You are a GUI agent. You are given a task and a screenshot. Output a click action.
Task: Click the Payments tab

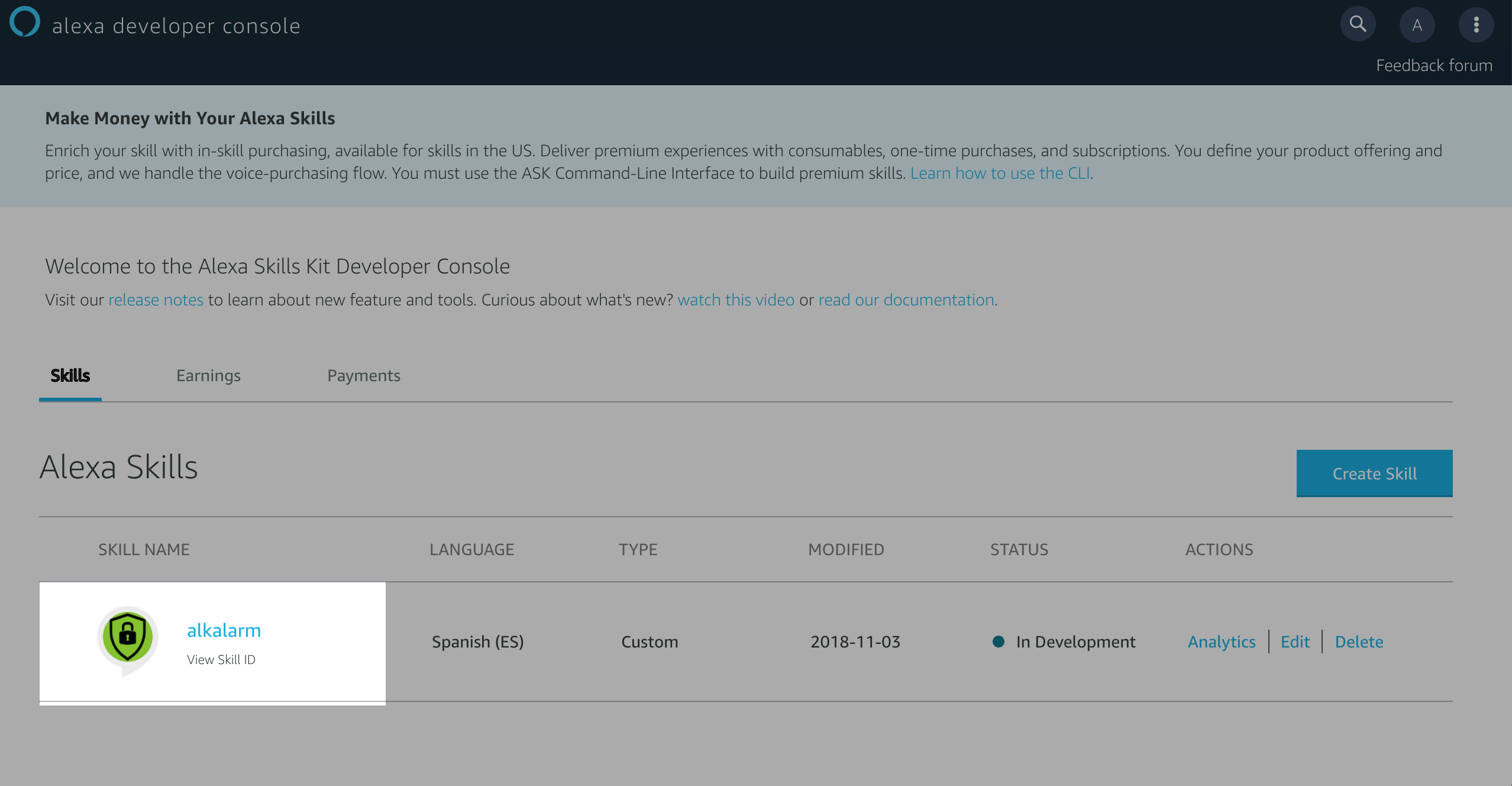coord(363,375)
